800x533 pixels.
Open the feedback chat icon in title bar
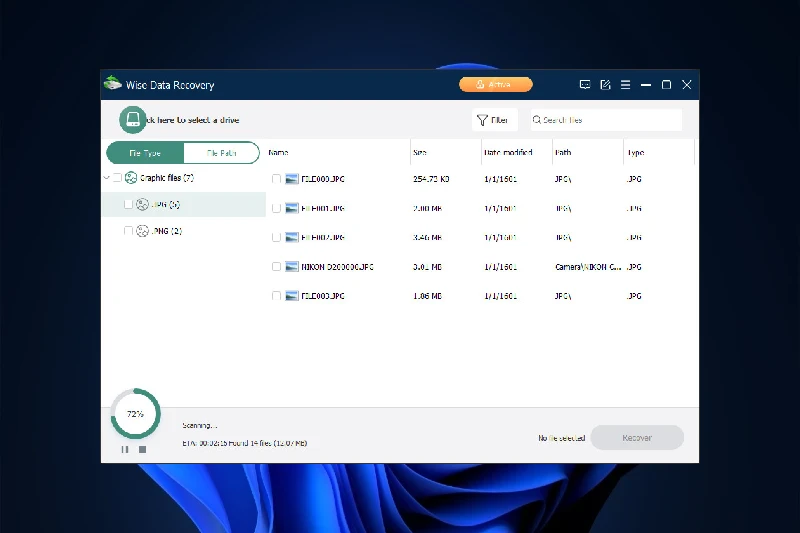585,85
